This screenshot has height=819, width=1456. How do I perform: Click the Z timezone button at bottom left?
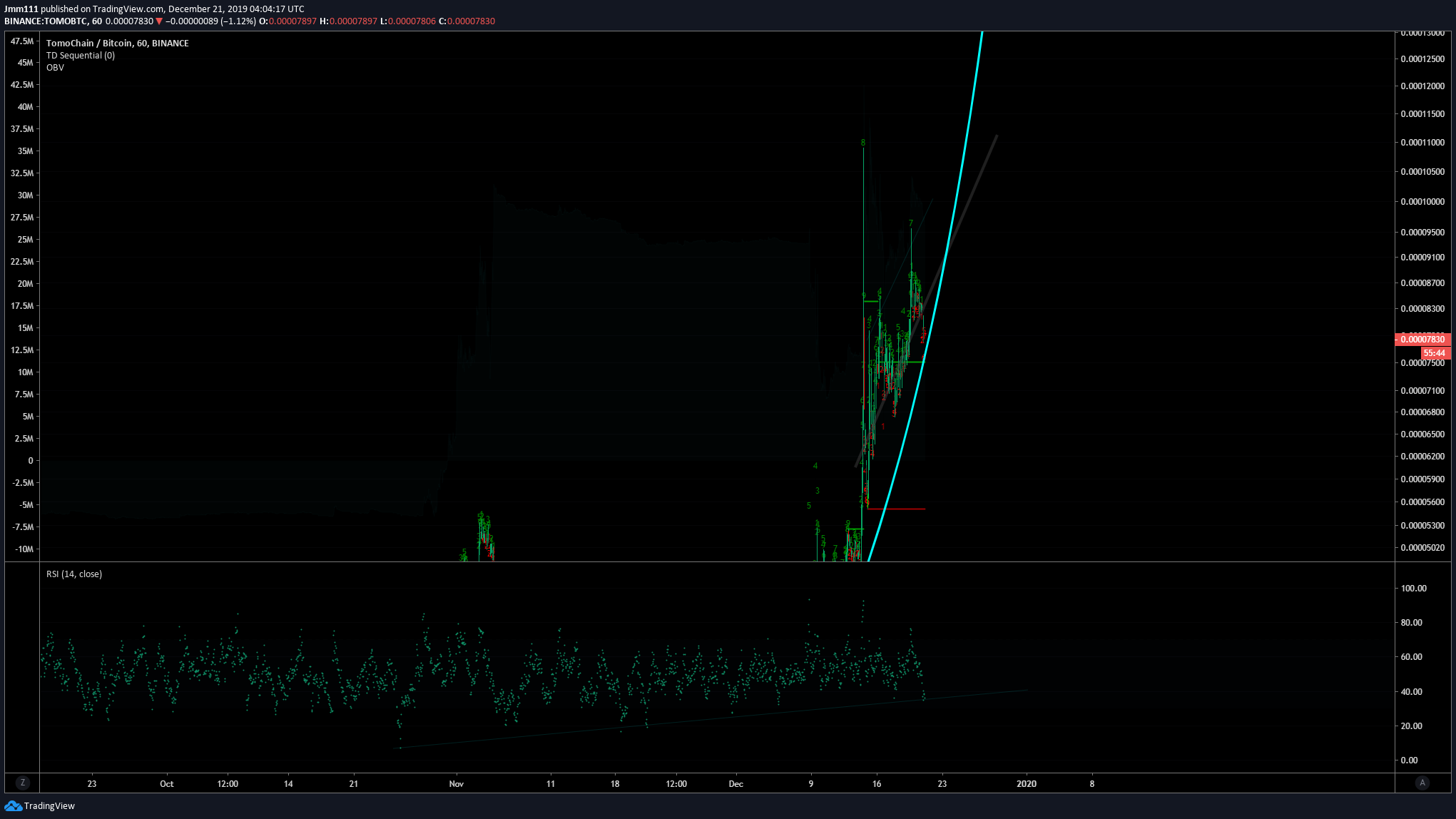(23, 783)
